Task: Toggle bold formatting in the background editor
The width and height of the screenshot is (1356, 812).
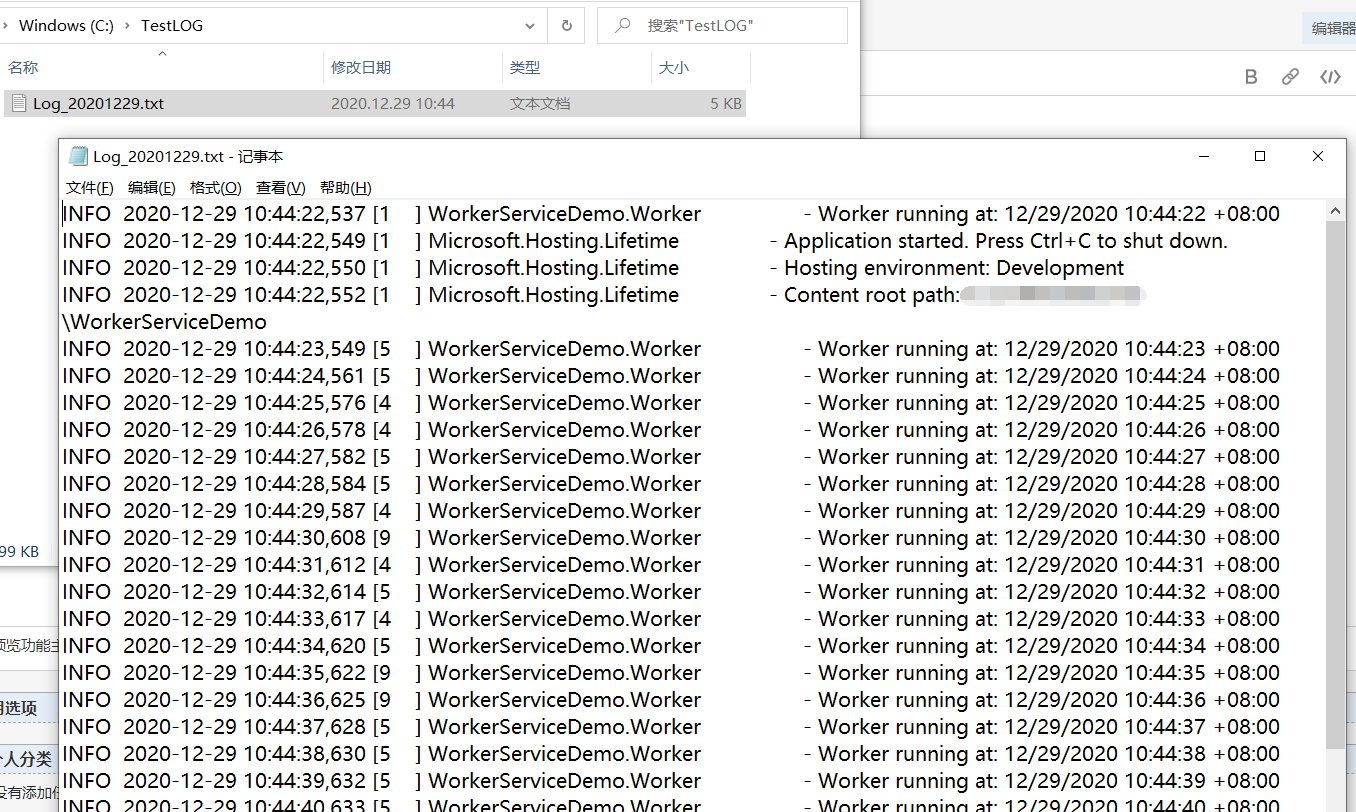Action: pos(1250,76)
